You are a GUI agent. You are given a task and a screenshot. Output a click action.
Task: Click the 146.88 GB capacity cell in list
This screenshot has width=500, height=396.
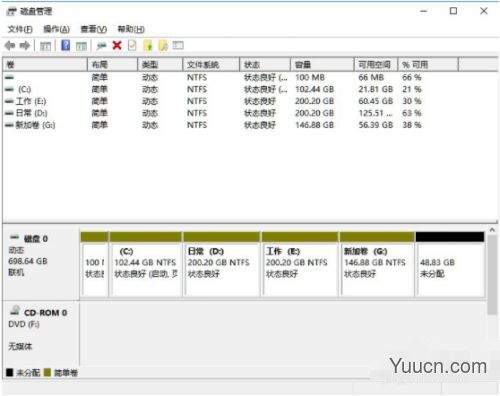point(314,125)
